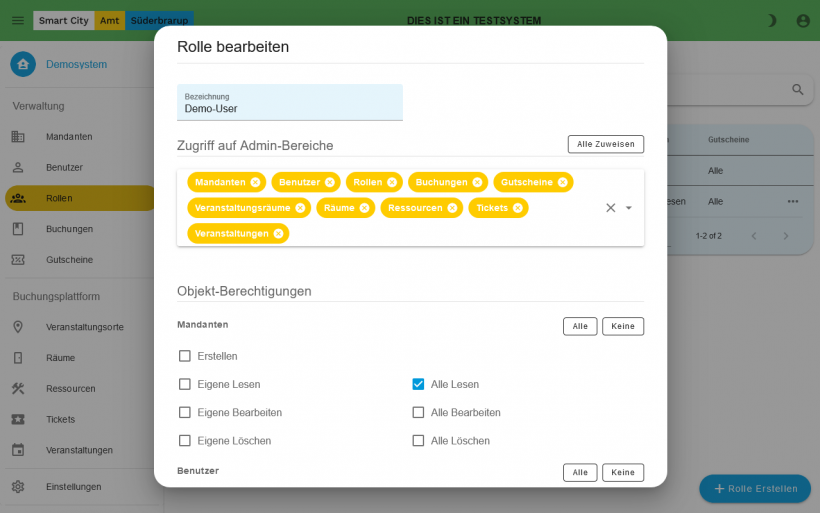Toggle dark mode moon icon
Viewport: 820px width, 513px height.
[x=771, y=20]
